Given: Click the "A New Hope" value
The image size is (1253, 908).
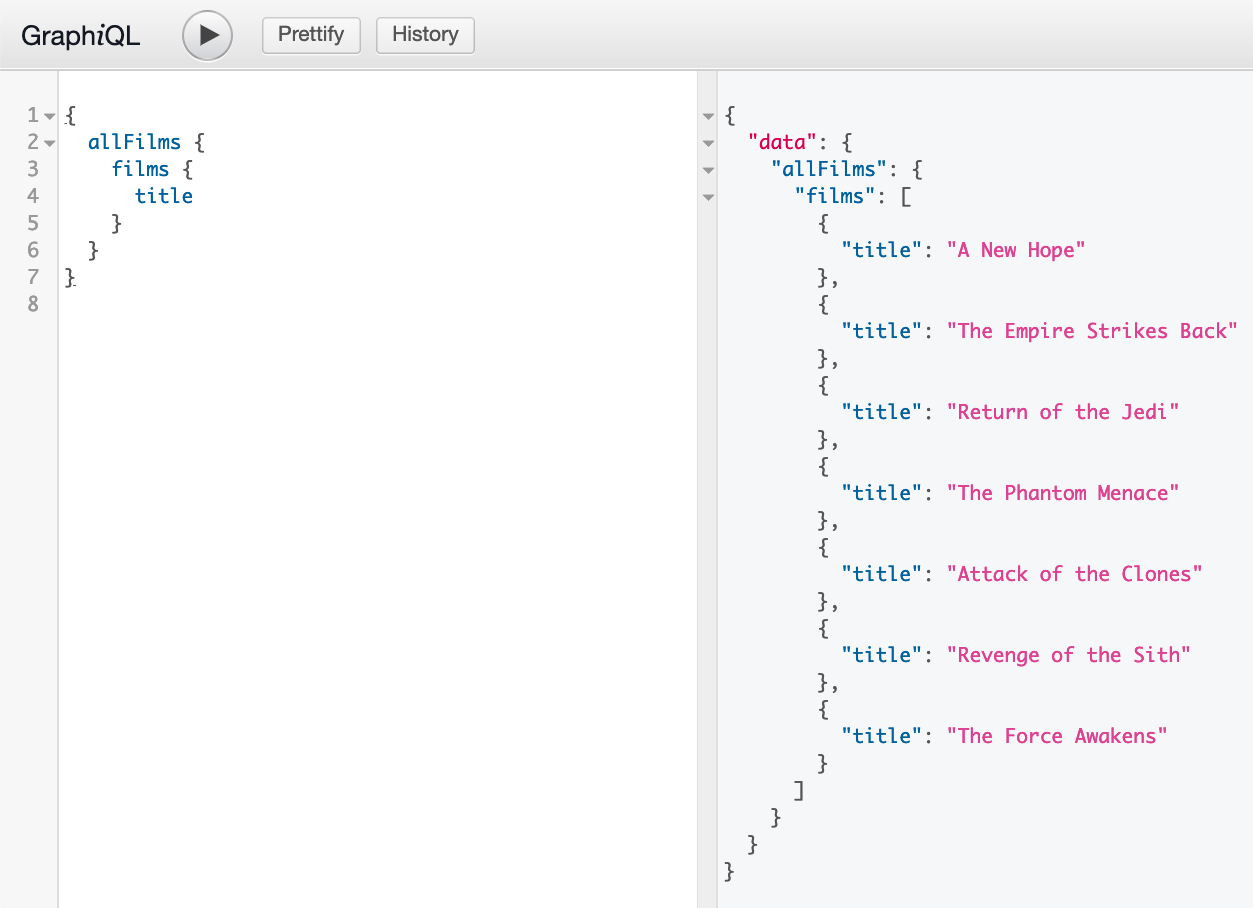Looking at the screenshot, I should tap(1016, 250).
